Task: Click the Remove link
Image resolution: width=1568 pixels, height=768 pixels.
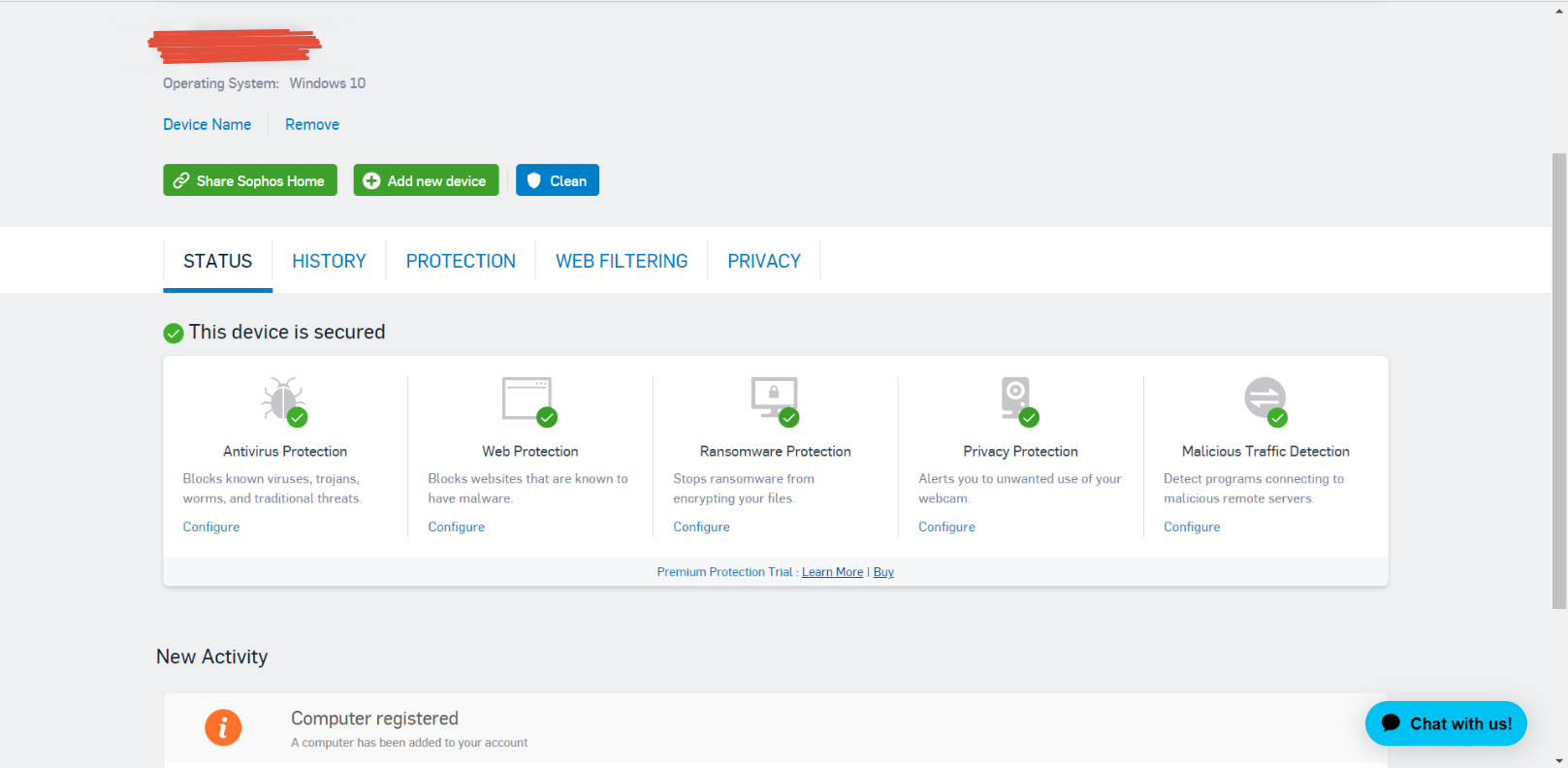Action: pos(312,124)
